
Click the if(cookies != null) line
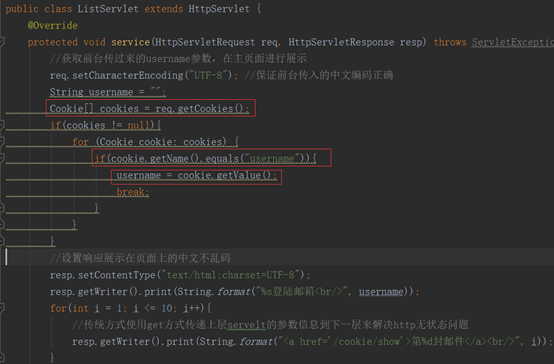coord(106,125)
